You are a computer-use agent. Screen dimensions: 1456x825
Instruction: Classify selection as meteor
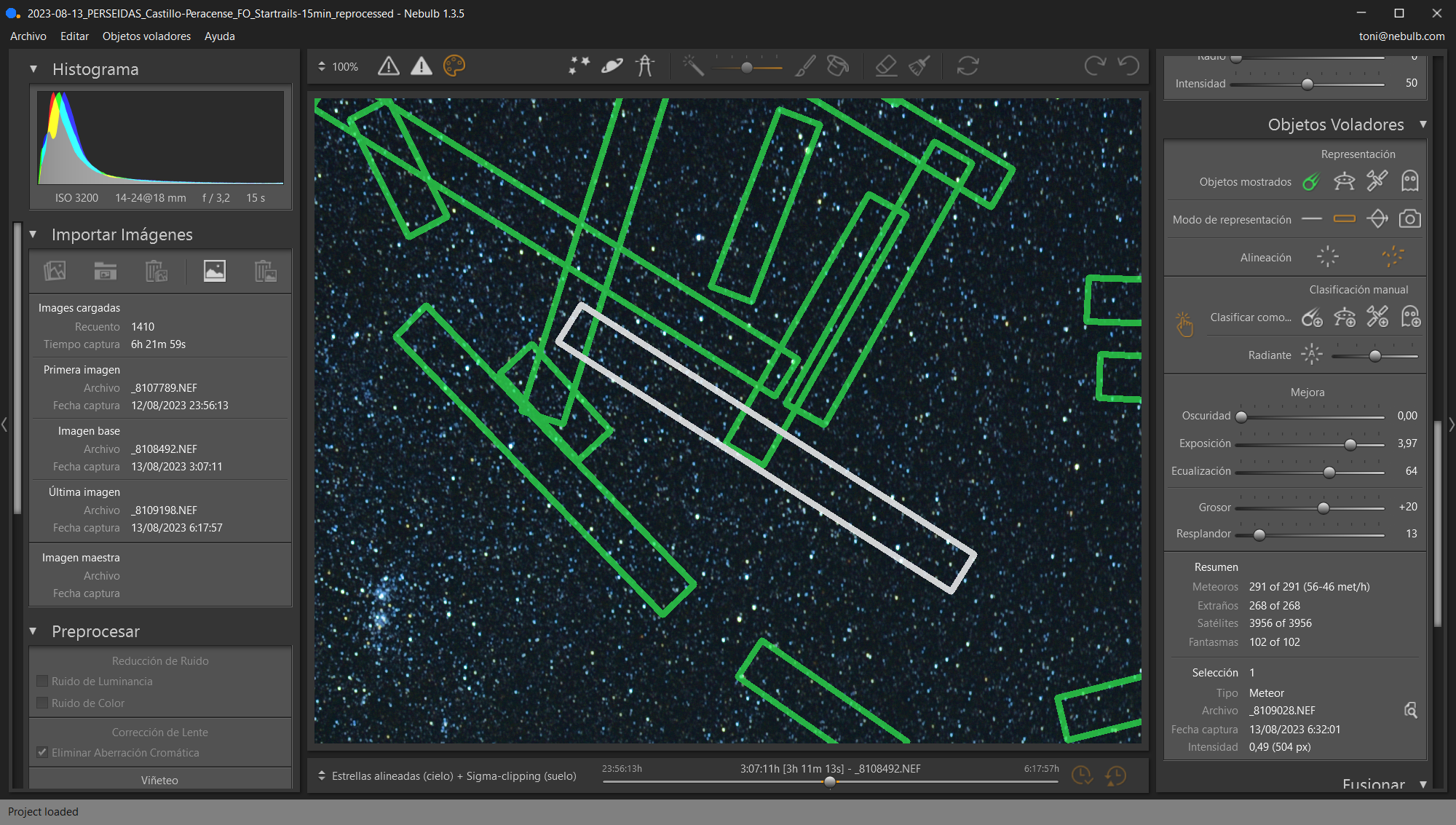[1312, 317]
